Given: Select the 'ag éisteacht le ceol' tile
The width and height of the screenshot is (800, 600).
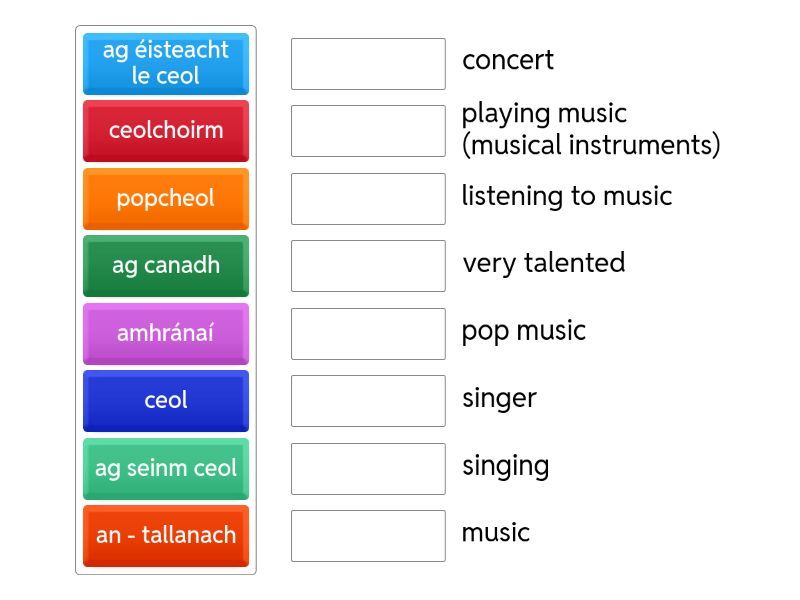Looking at the screenshot, I should pyautogui.click(x=166, y=63).
